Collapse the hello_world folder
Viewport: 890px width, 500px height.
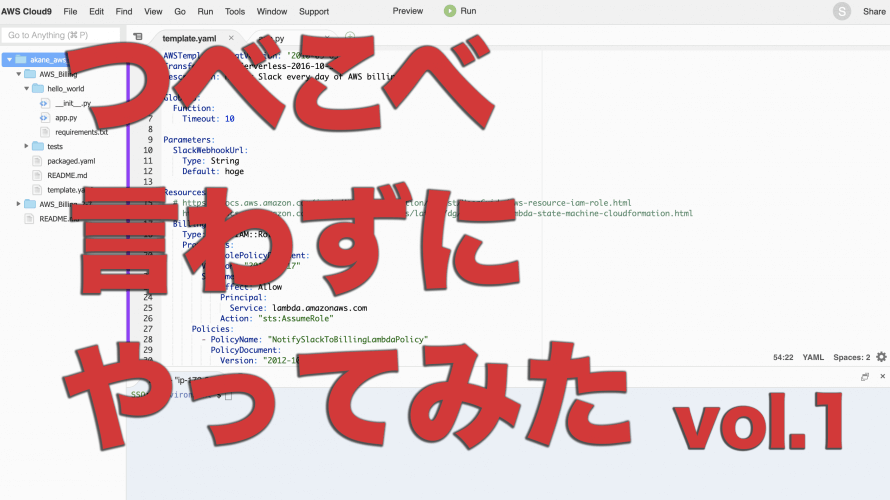click(x=27, y=89)
